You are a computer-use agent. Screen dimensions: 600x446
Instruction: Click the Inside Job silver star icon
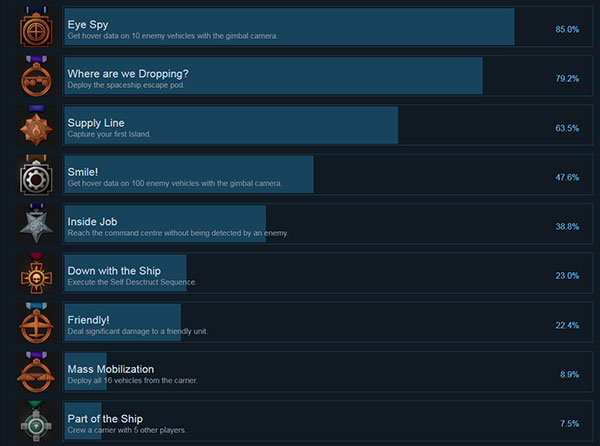36,224
